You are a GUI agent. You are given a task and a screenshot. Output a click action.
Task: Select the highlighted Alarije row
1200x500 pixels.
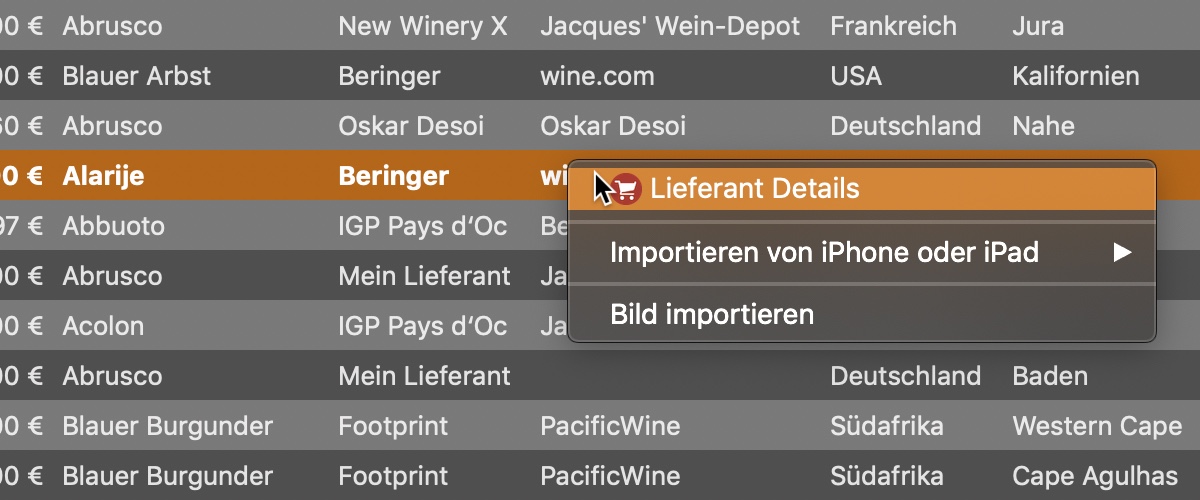coord(600,176)
